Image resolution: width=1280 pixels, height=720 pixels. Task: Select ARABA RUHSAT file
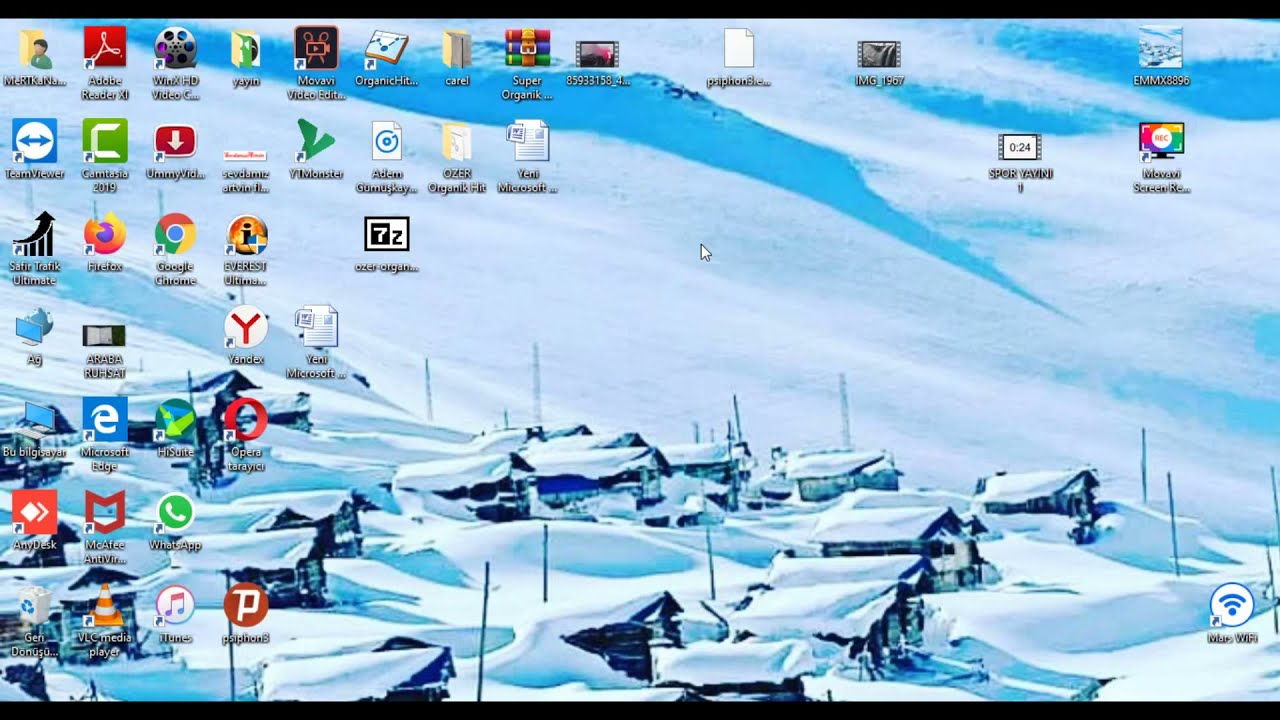click(x=105, y=336)
